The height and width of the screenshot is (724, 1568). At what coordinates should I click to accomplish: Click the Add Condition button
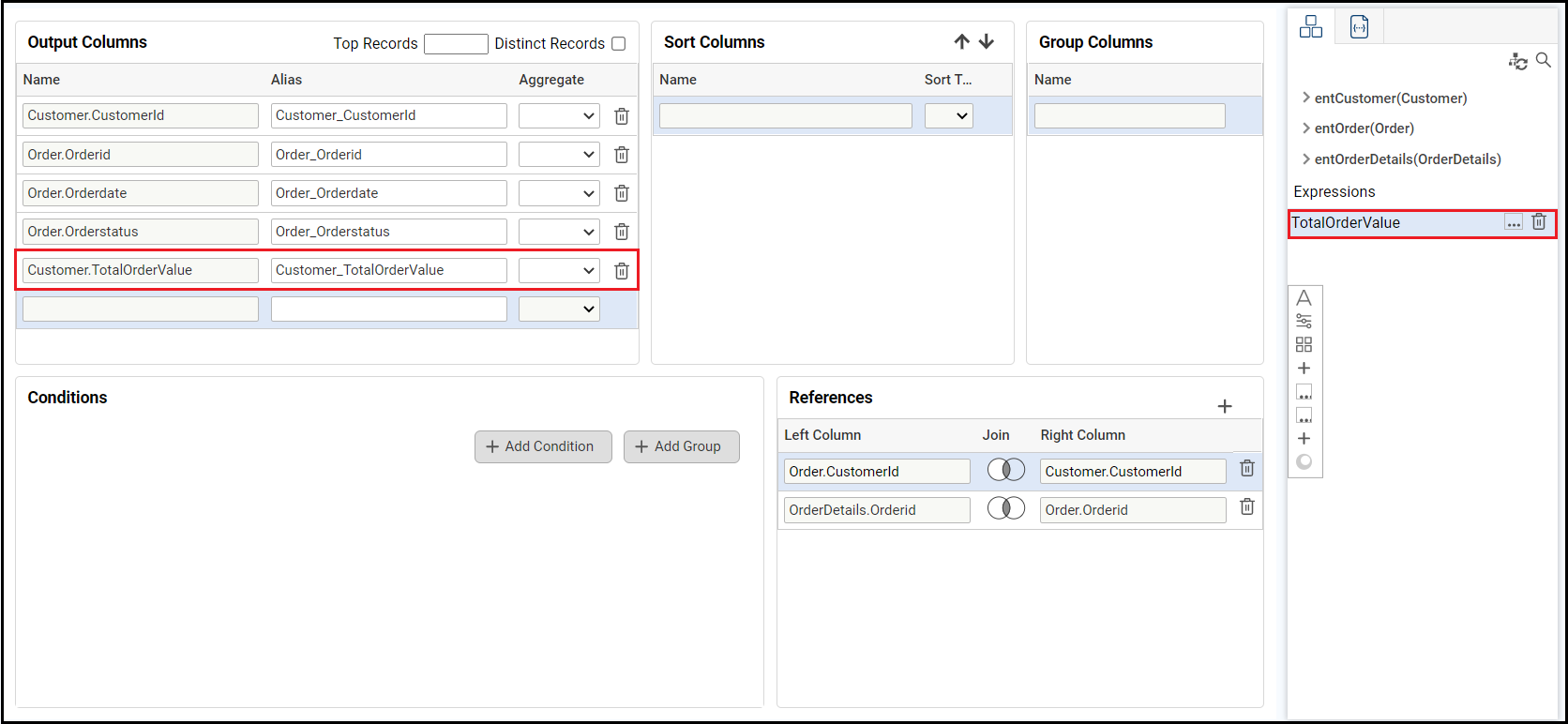click(x=543, y=446)
